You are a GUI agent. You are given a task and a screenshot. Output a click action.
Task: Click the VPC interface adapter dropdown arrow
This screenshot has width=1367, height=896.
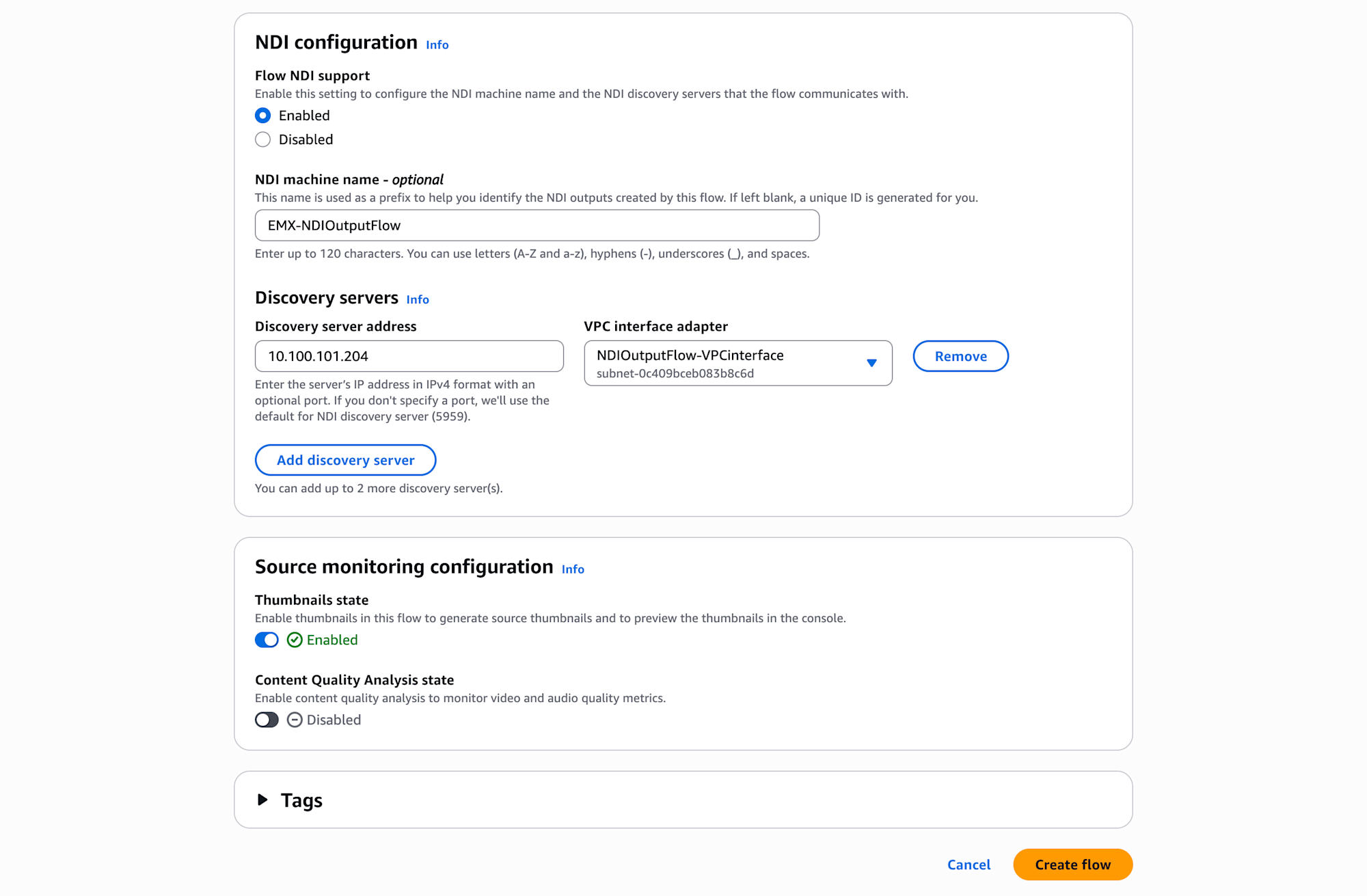(x=871, y=363)
